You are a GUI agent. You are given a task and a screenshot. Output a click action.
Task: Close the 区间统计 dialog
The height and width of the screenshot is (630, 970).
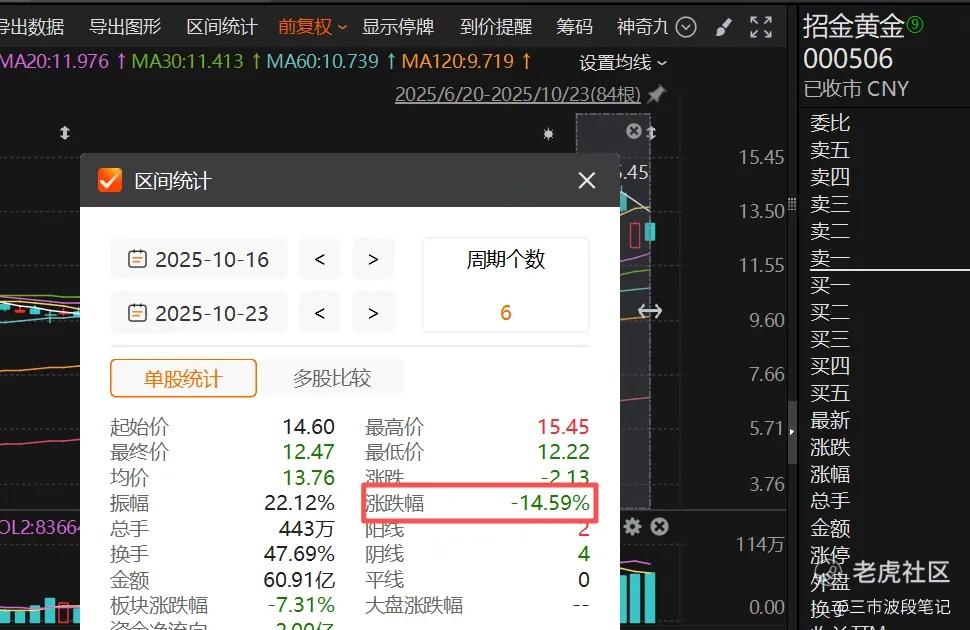(x=586, y=181)
